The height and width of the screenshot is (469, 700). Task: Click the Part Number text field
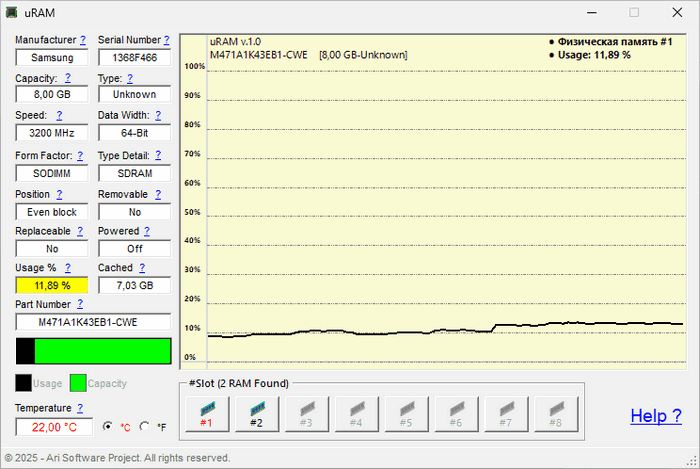(93, 323)
